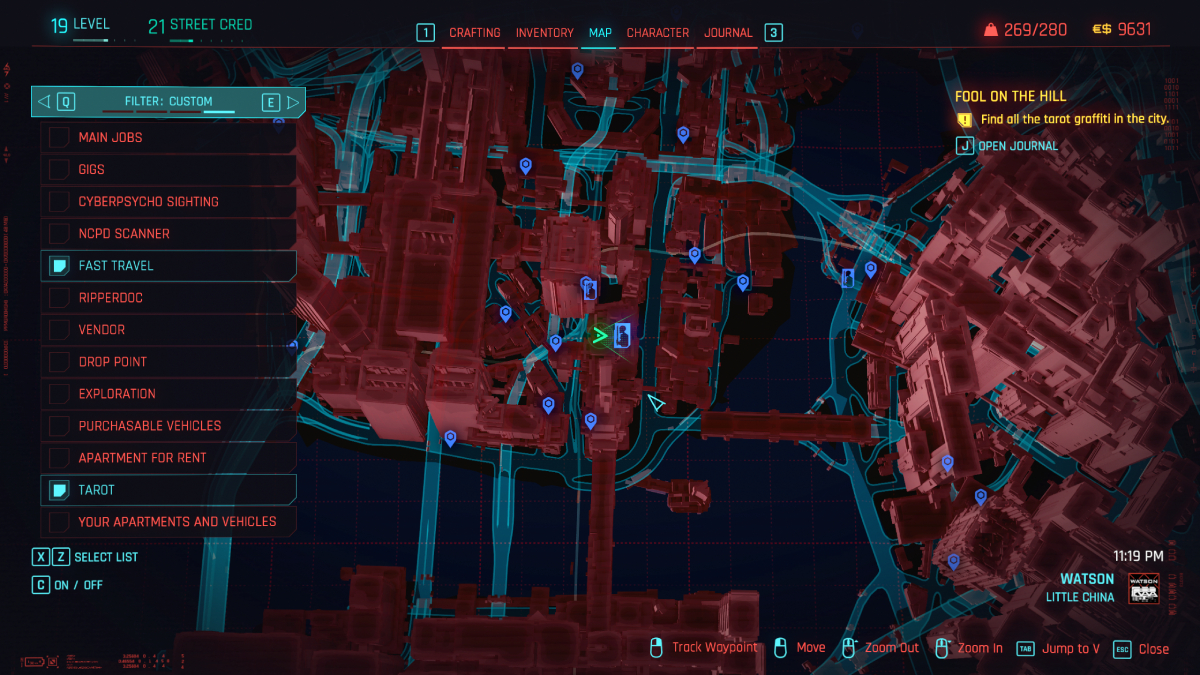Switch to the previous filter preset arrow
The height and width of the screenshot is (675, 1200).
pos(44,101)
